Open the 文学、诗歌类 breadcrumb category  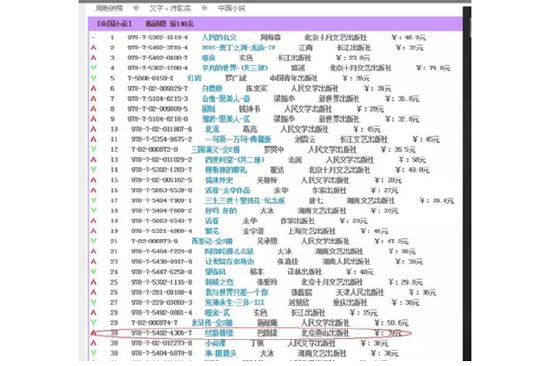pos(170,8)
